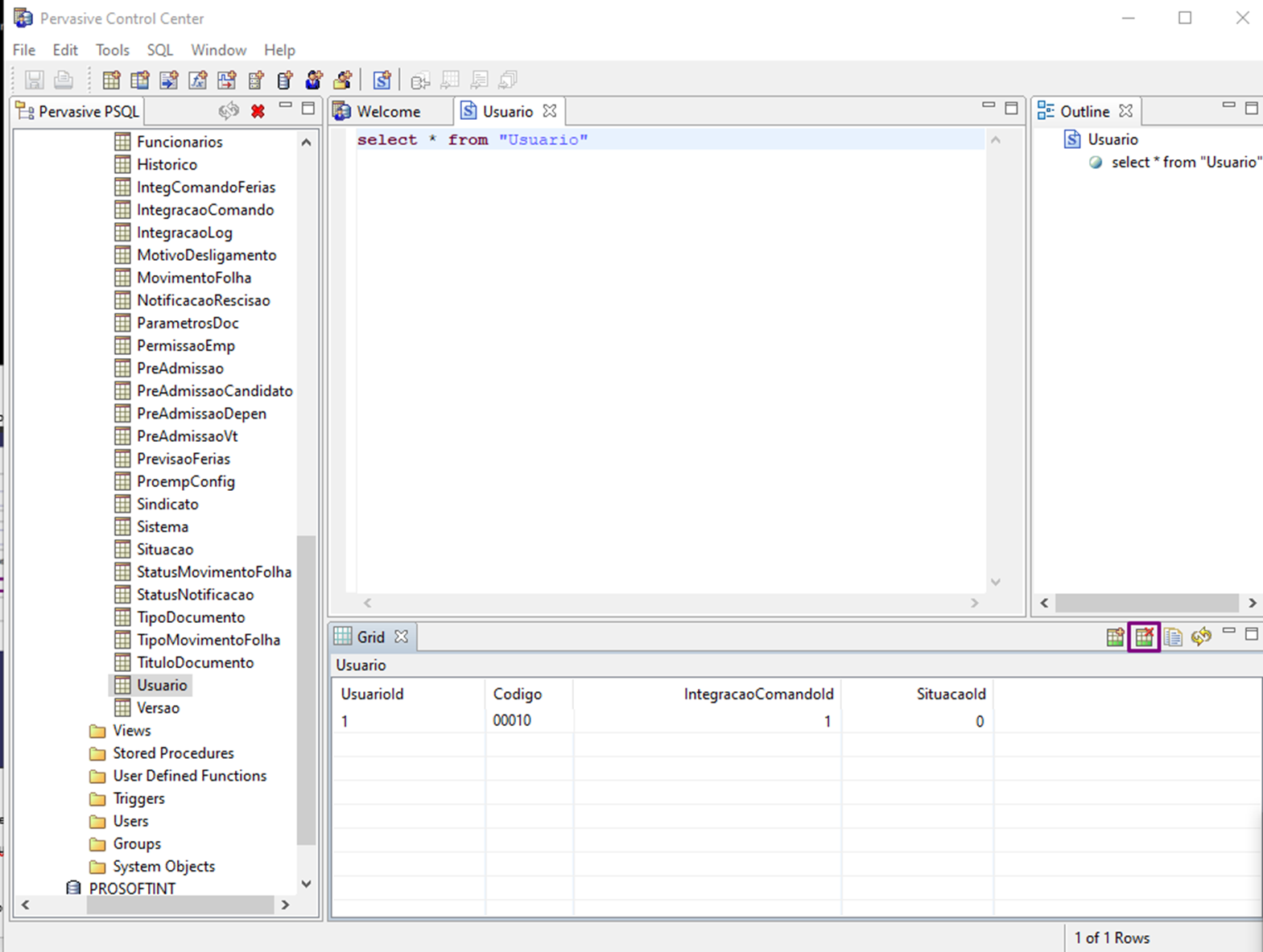Minimize the Outline panel

[1228, 105]
